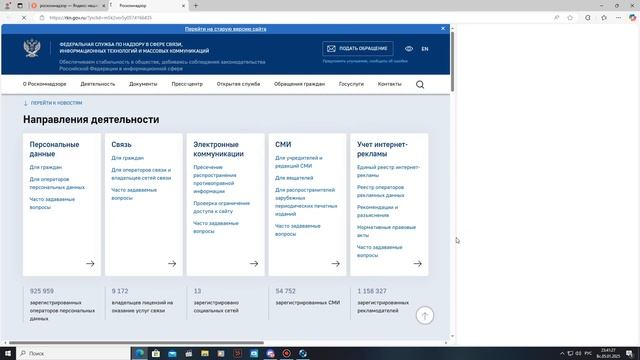Open File Explorer from the taskbar

205,353
